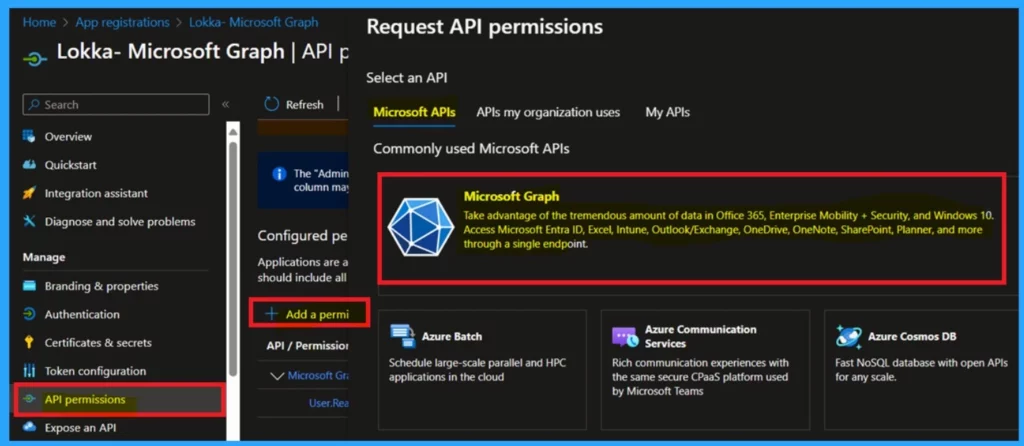Open Expose an API page
The image size is (1024, 446).
(x=80, y=428)
